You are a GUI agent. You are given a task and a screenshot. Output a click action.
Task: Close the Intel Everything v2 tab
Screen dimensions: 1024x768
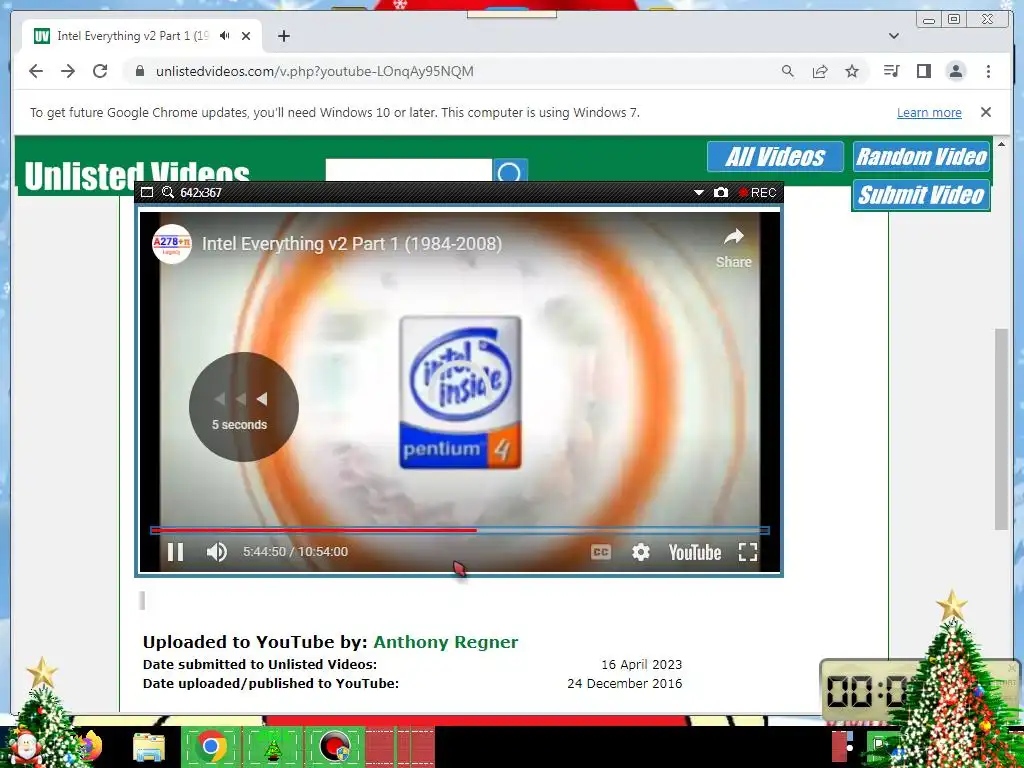coord(246,36)
